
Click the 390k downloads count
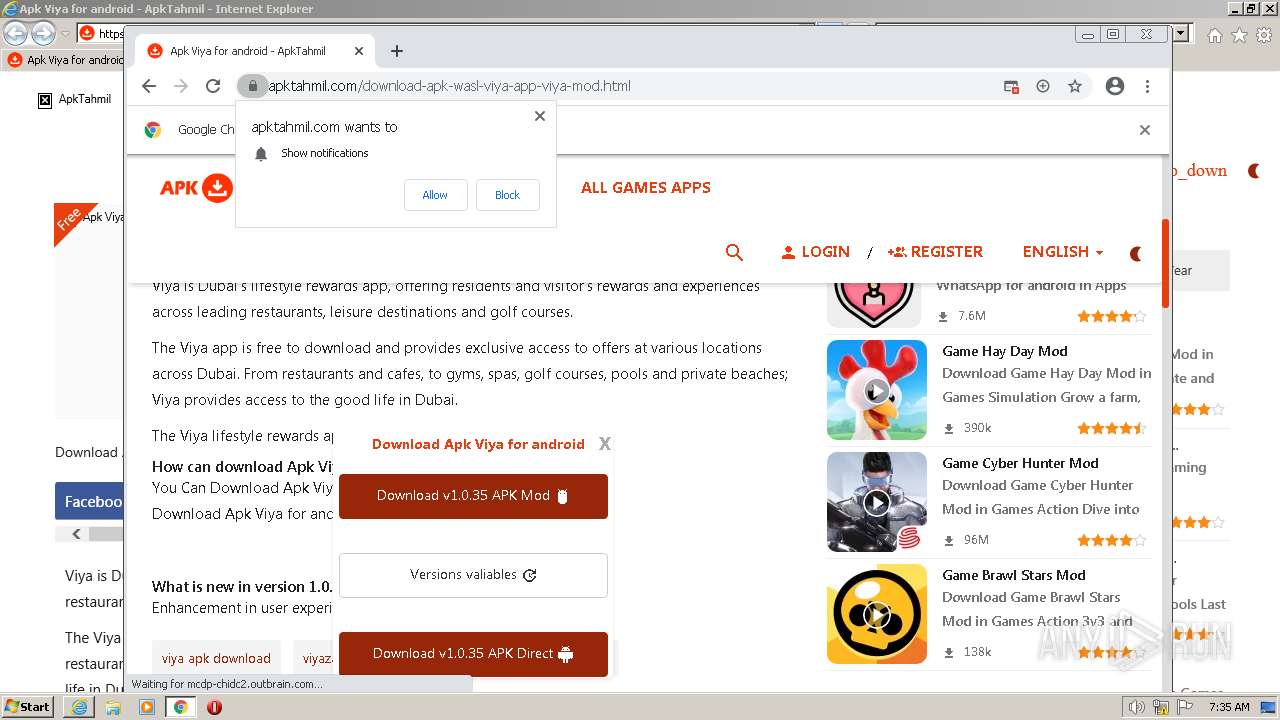point(977,428)
